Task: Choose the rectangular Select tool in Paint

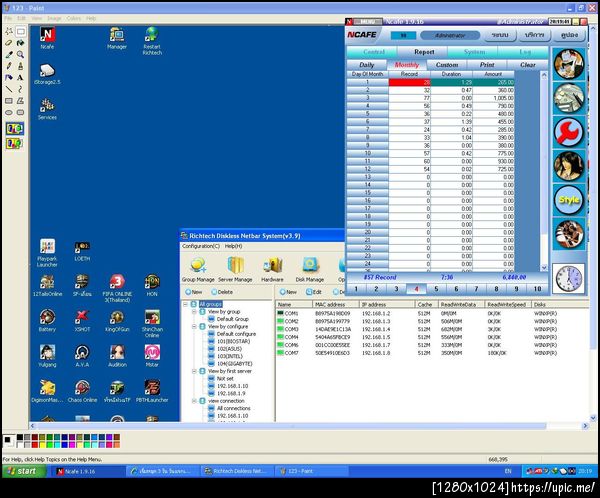Action: [21, 31]
